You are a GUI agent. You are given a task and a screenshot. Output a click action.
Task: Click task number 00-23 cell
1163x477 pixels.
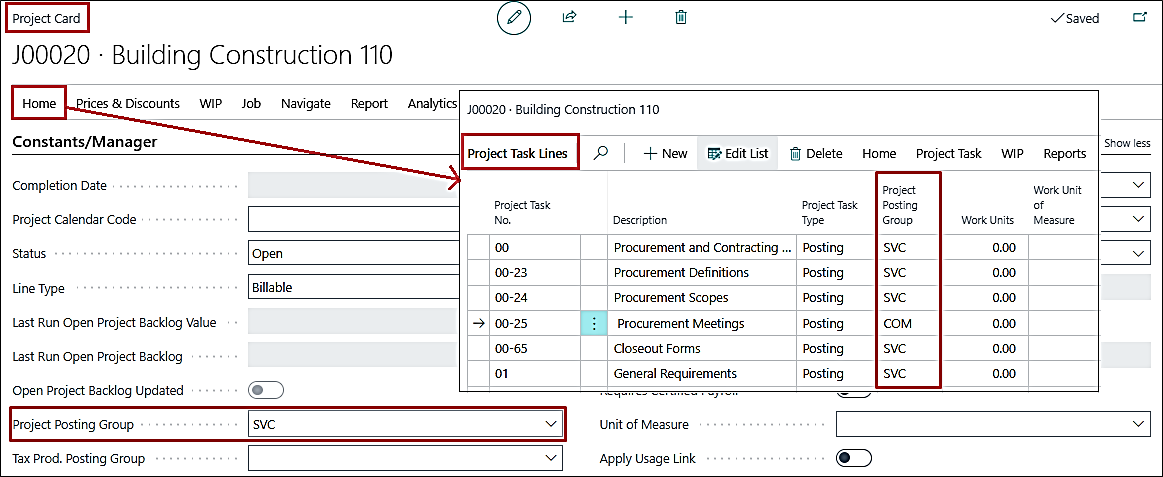pyautogui.click(x=534, y=272)
